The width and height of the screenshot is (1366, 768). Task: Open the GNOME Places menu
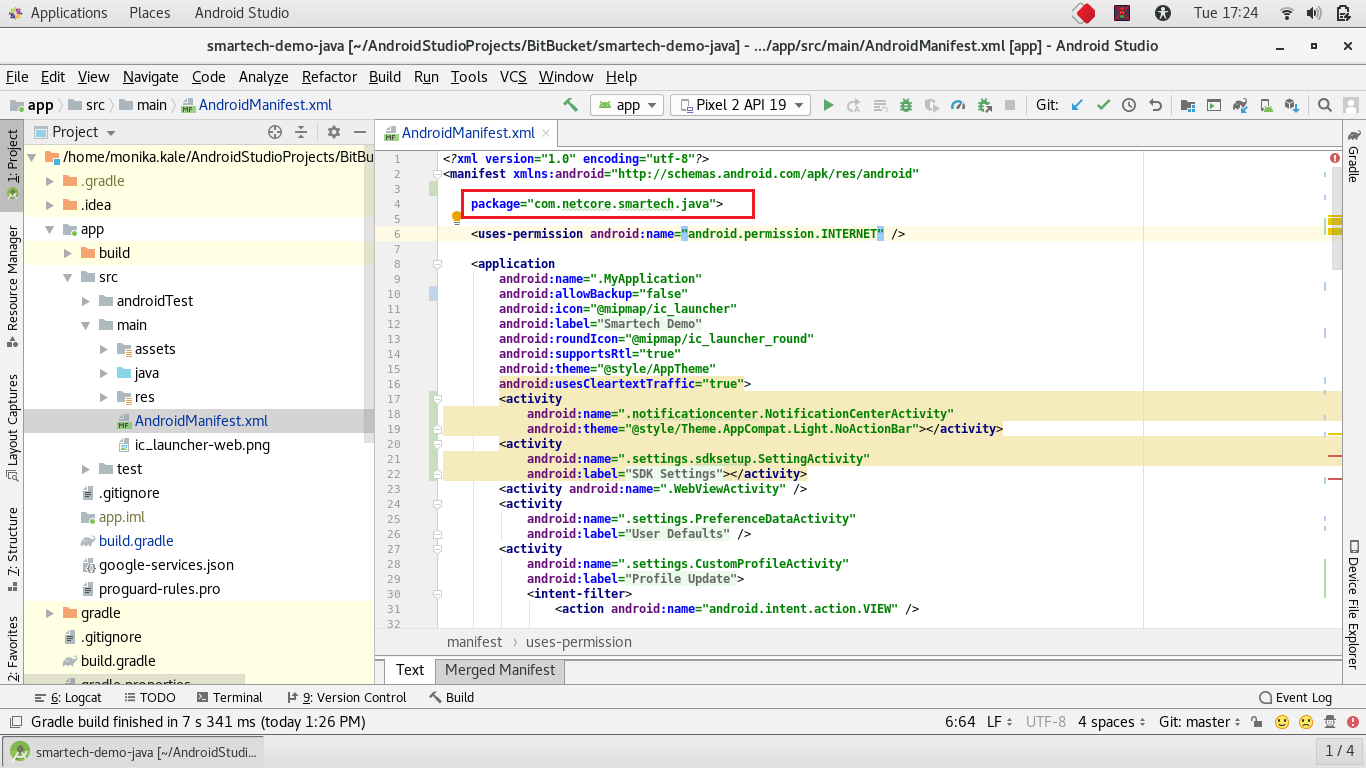pyautogui.click(x=150, y=13)
